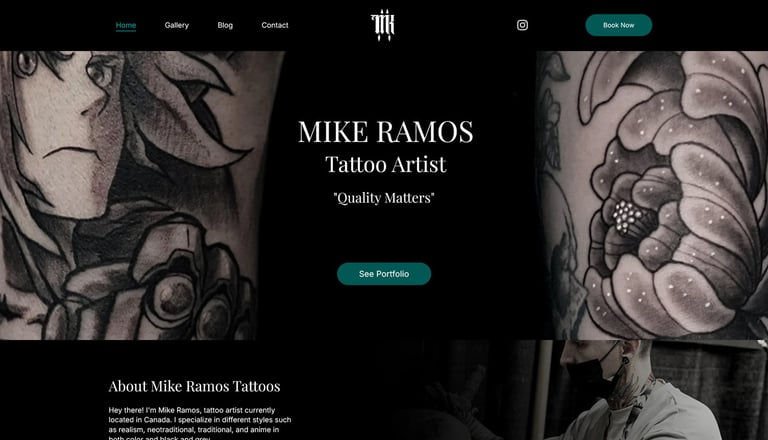
Task: Open the Blog menu link
Action: click(225, 25)
